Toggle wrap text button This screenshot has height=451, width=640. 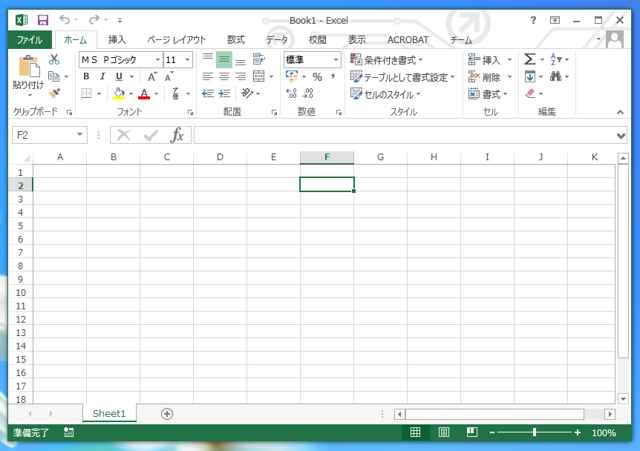coord(259,60)
